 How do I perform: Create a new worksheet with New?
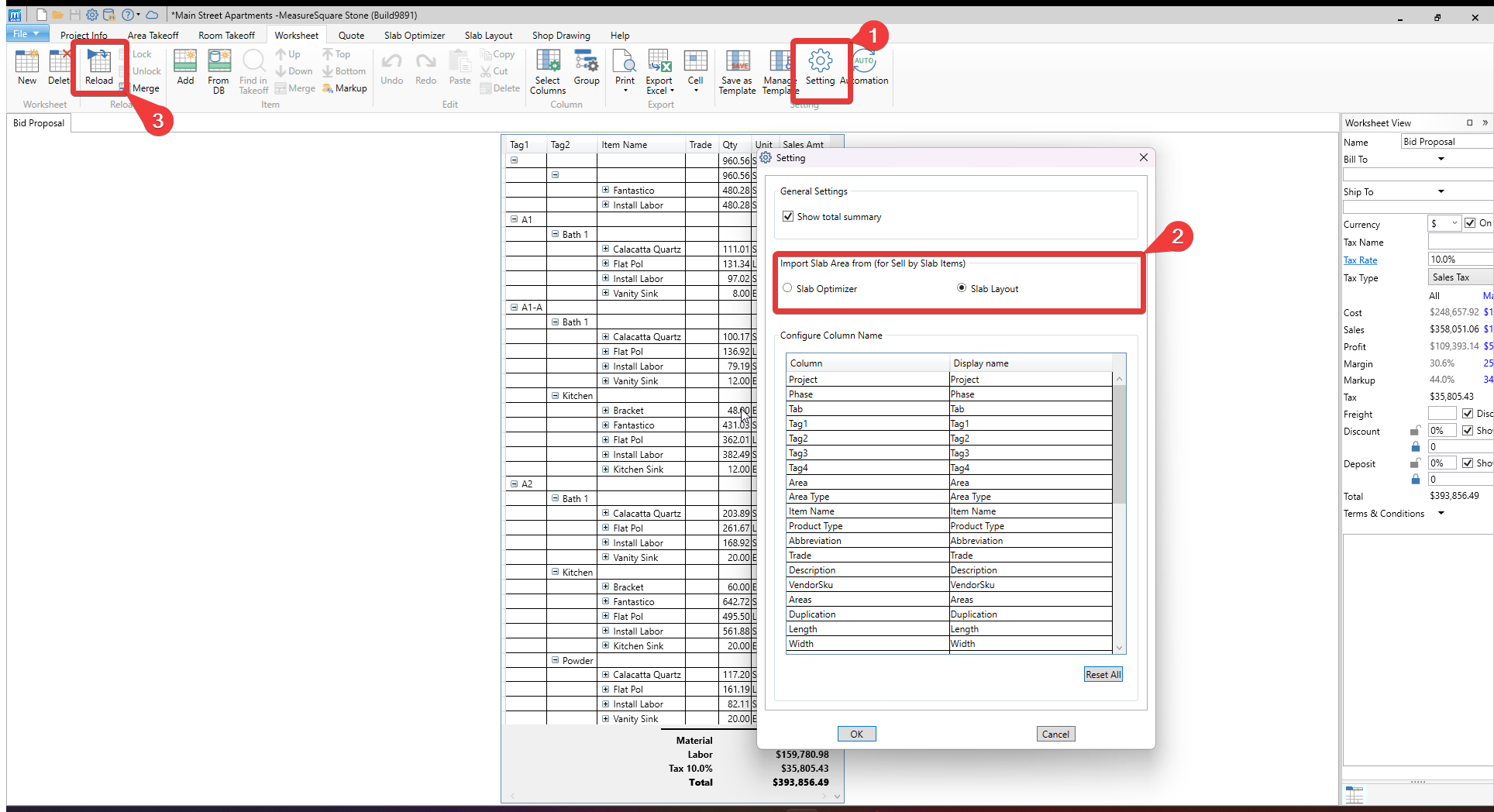point(27,67)
